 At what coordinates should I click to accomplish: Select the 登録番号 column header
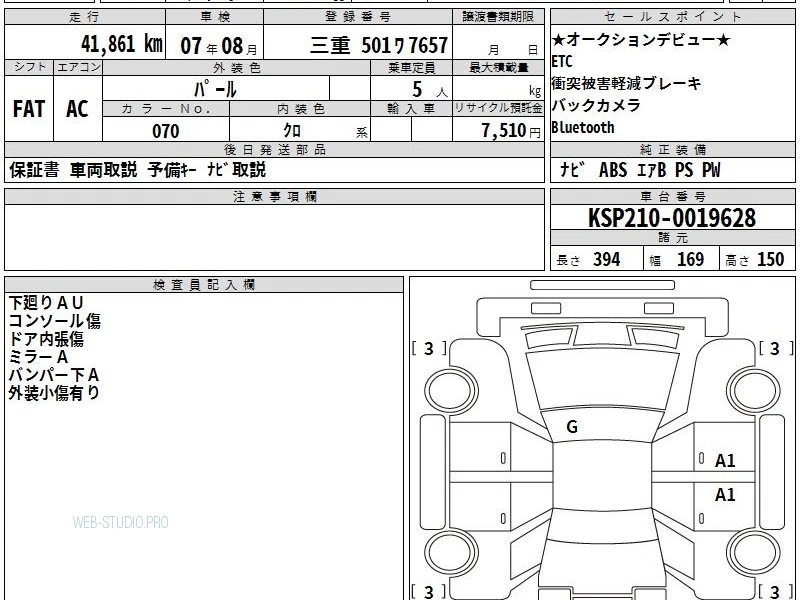point(358,16)
